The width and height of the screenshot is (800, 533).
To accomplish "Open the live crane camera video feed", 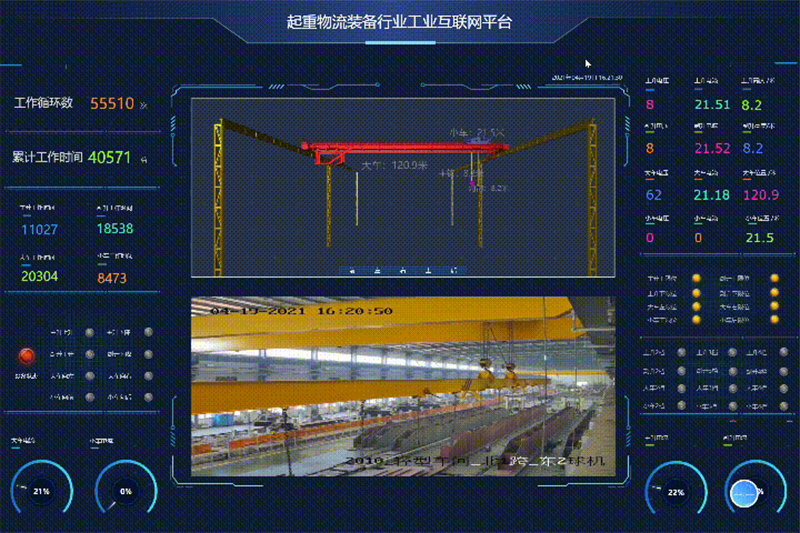I will coord(402,385).
